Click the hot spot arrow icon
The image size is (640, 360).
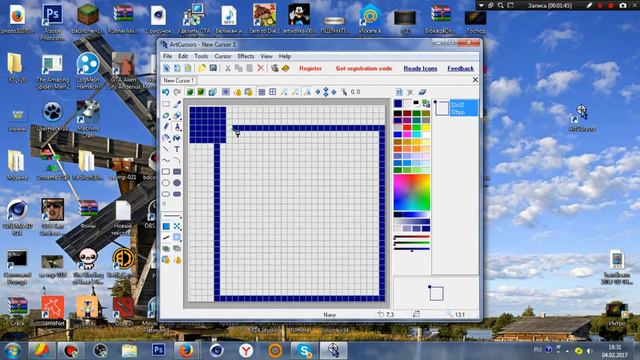coord(344,92)
